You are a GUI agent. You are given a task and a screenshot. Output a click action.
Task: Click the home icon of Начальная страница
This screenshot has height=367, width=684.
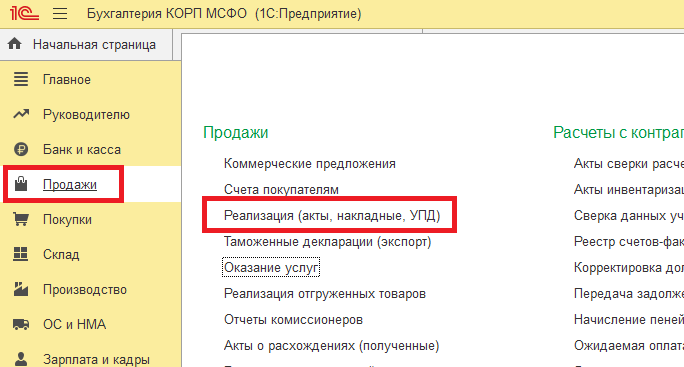point(14,44)
